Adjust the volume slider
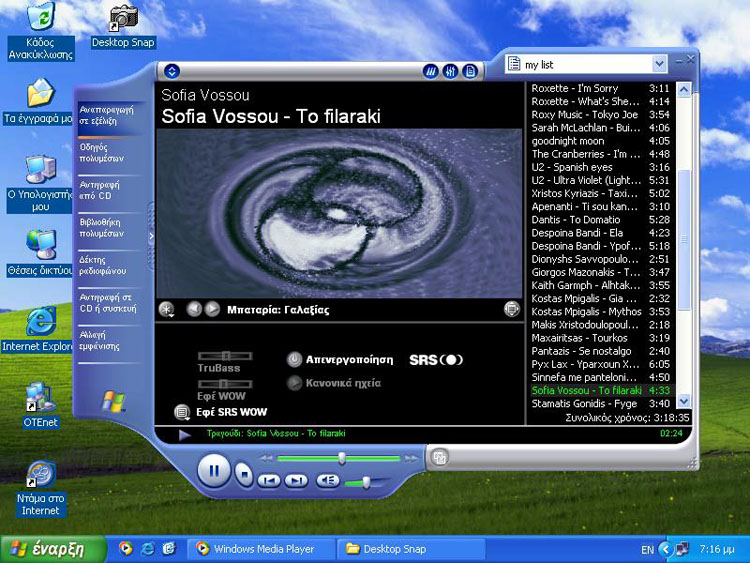This screenshot has height=563, width=750. click(x=366, y=482)
